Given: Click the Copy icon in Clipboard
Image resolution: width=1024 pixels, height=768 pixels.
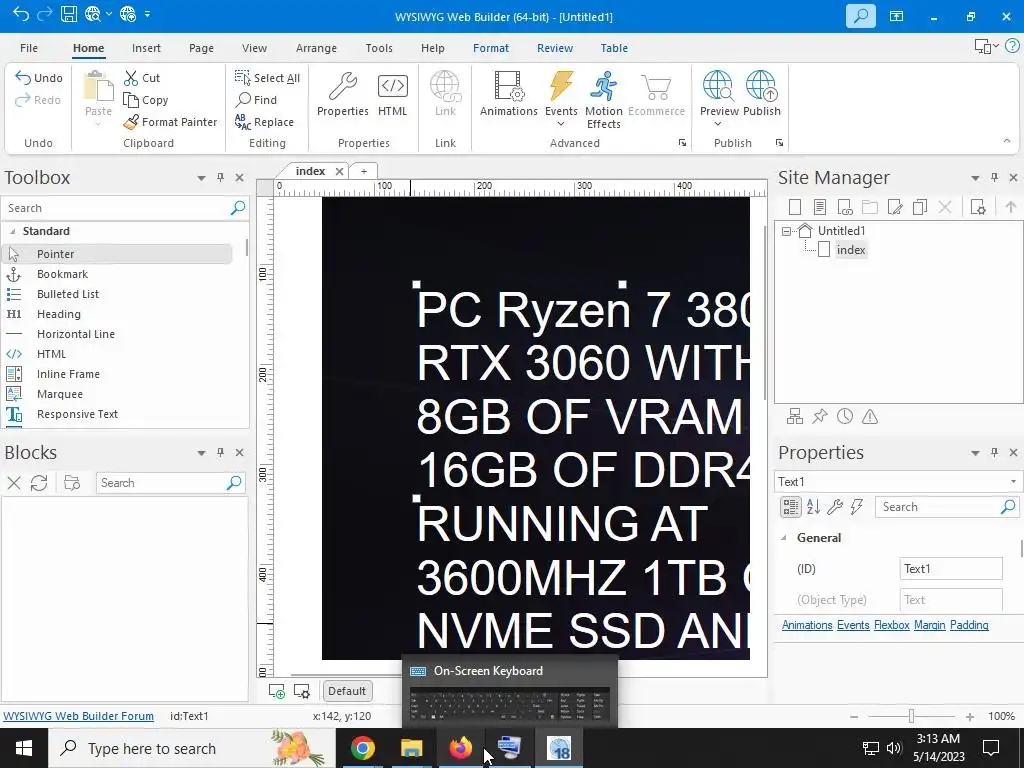Looking at the screenshot, I should click(131, 100).
